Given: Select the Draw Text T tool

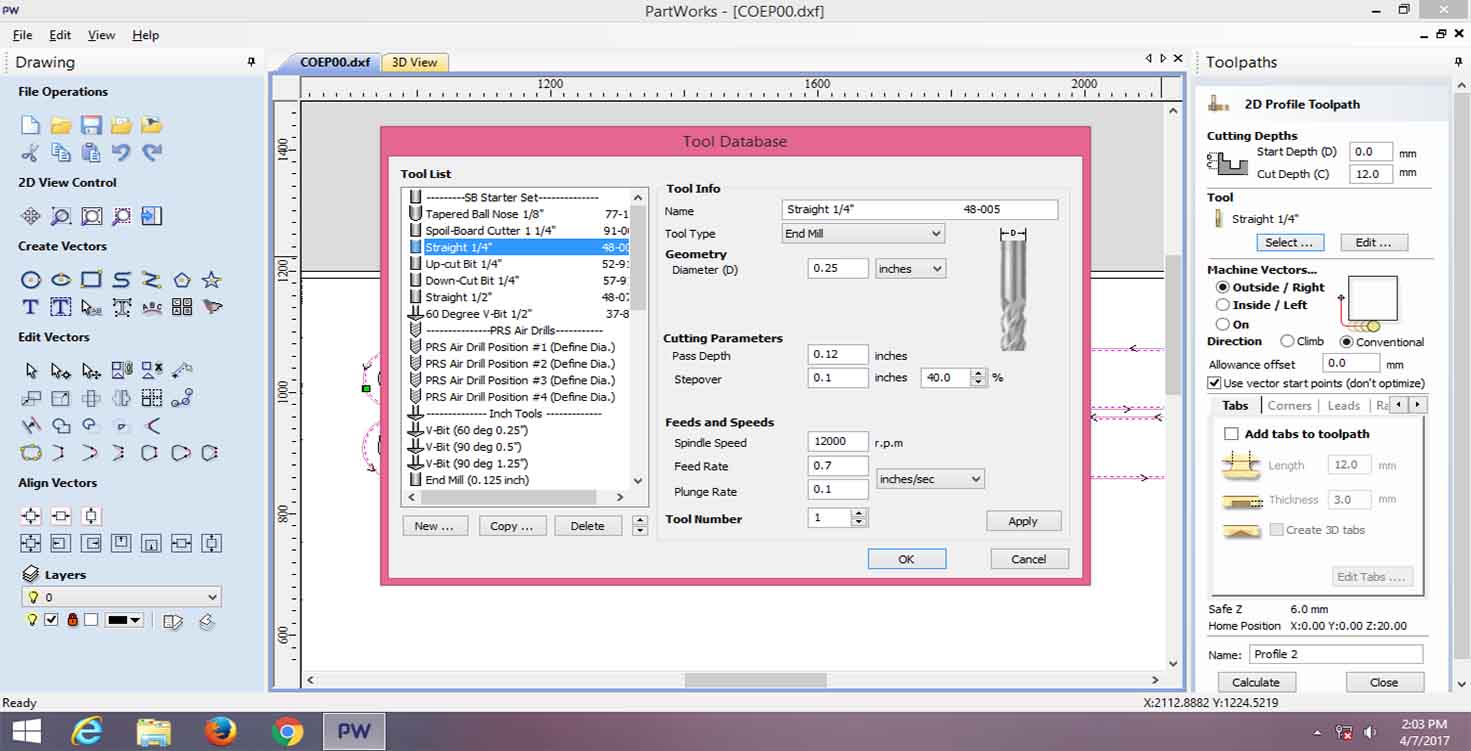Looking at the screenshot, I should [30, 307].
